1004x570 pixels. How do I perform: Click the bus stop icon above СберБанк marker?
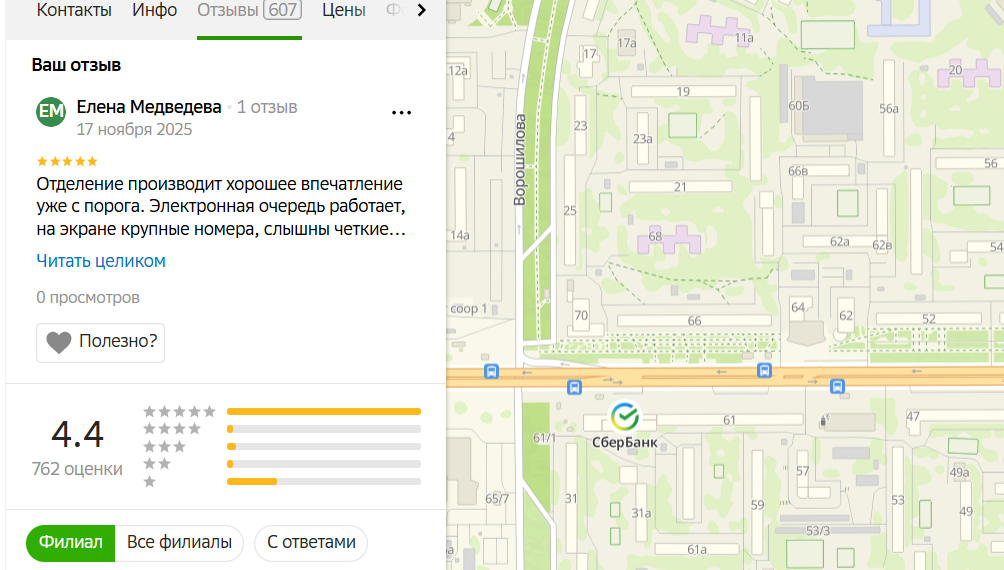point(574,387)
